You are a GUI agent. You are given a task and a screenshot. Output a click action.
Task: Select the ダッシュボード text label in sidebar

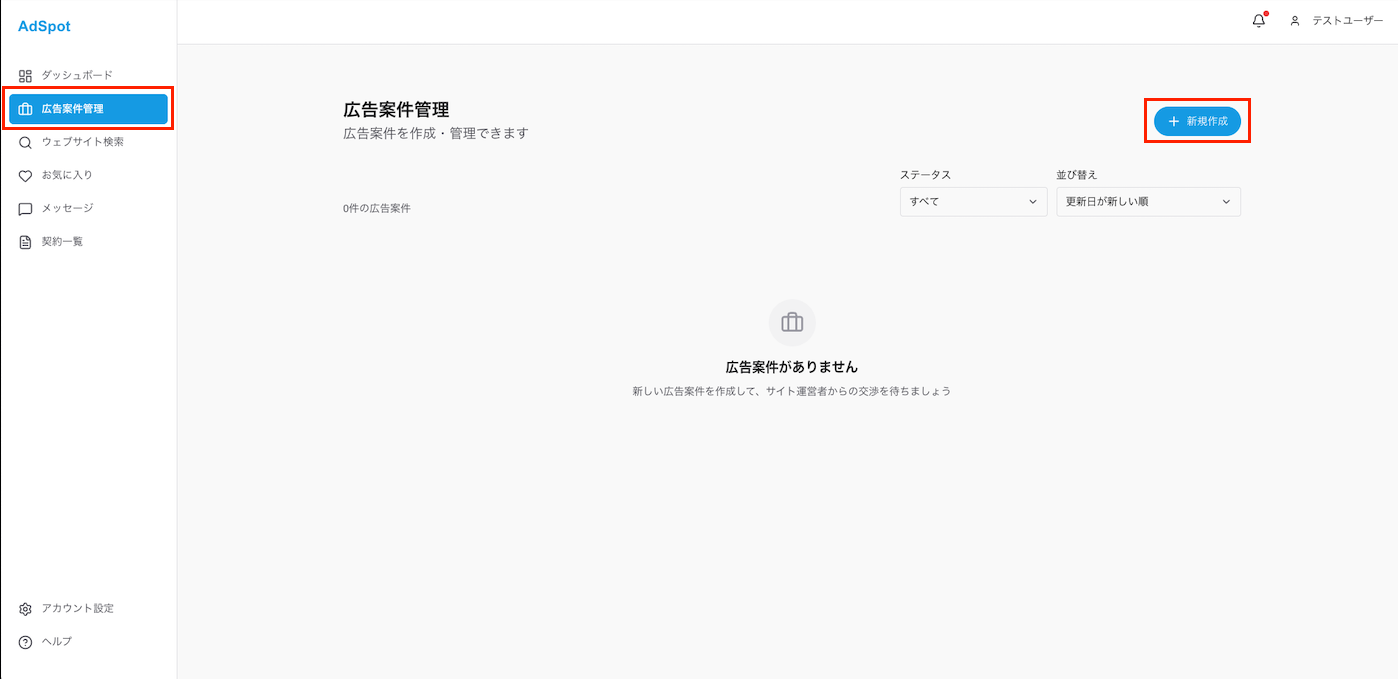pyautogui.click(x=77, y=76)
